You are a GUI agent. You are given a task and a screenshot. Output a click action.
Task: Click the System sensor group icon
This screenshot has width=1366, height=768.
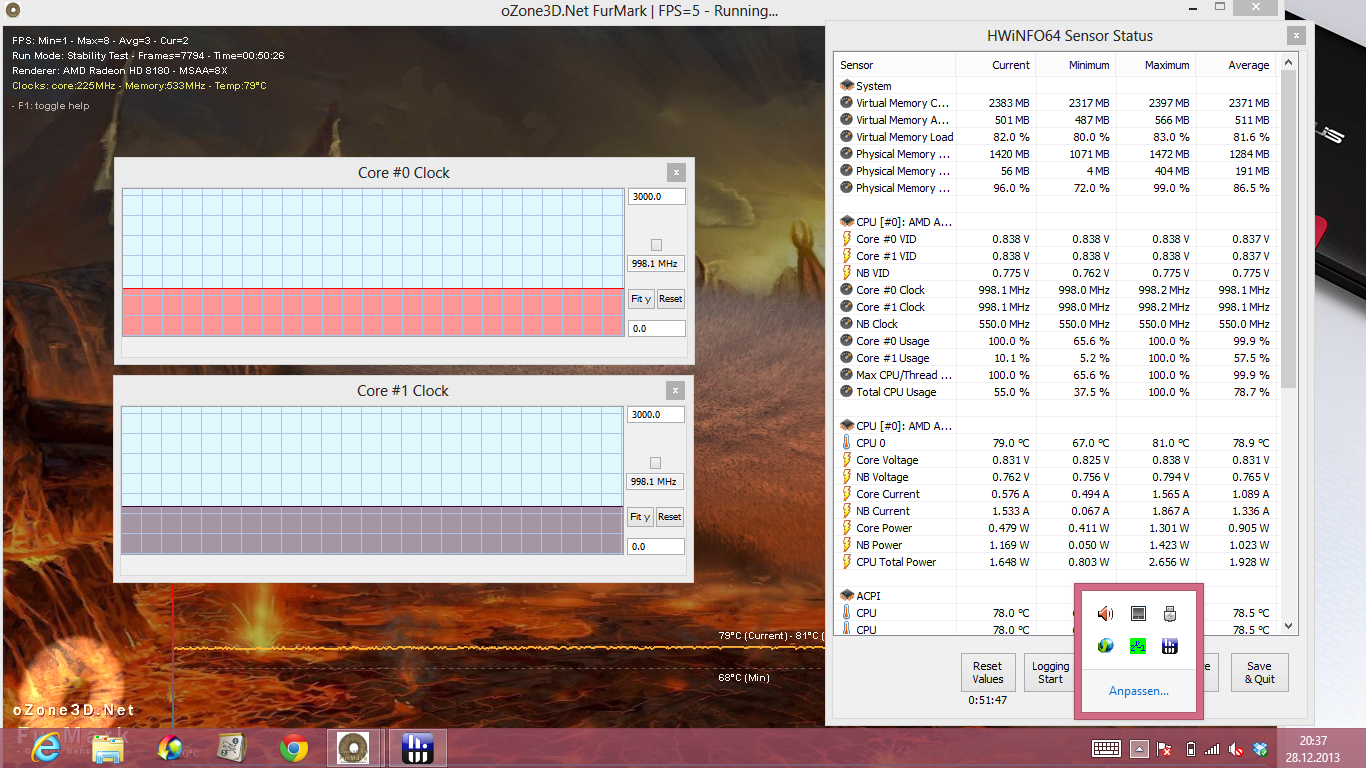[x=847, y=86]
